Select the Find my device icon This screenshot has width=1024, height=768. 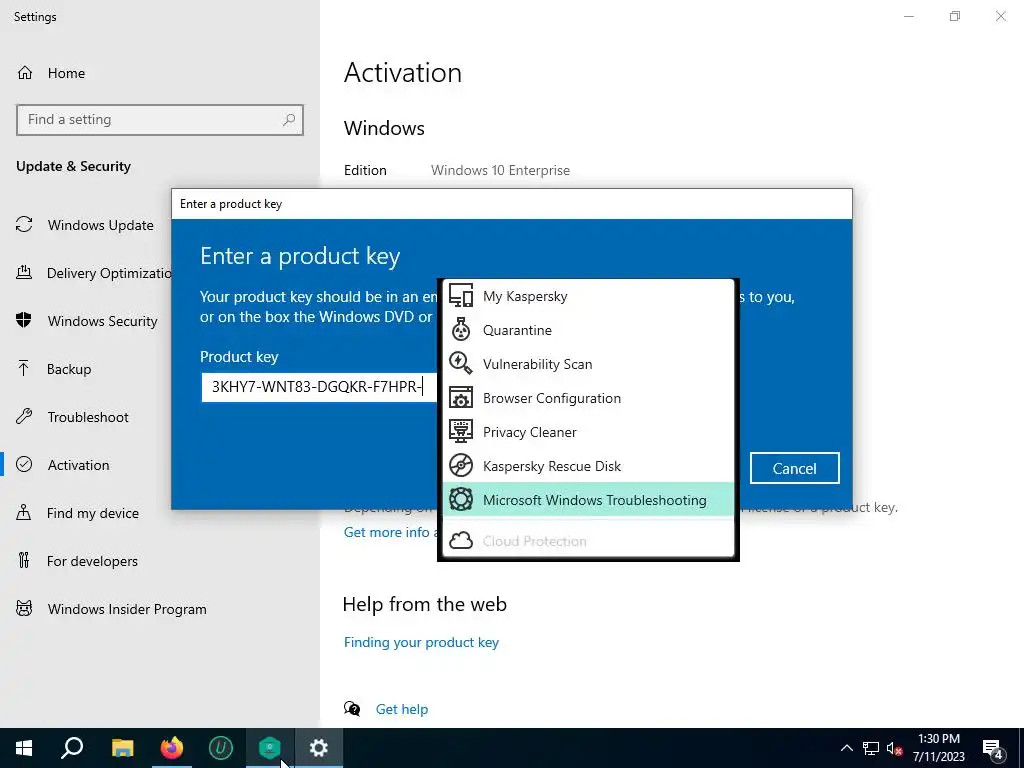pos(24,512)
